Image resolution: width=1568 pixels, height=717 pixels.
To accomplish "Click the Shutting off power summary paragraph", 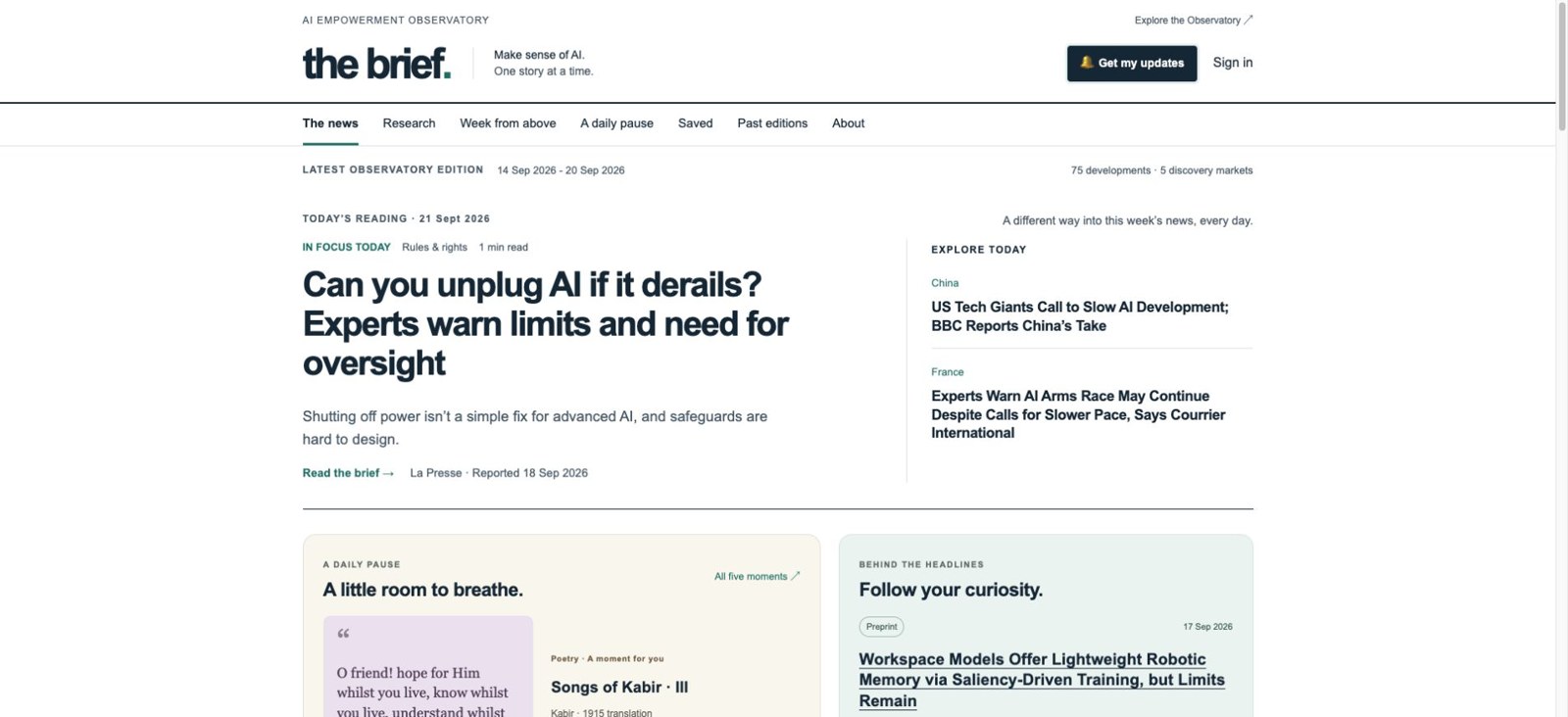I will click(x=535, y=428).
